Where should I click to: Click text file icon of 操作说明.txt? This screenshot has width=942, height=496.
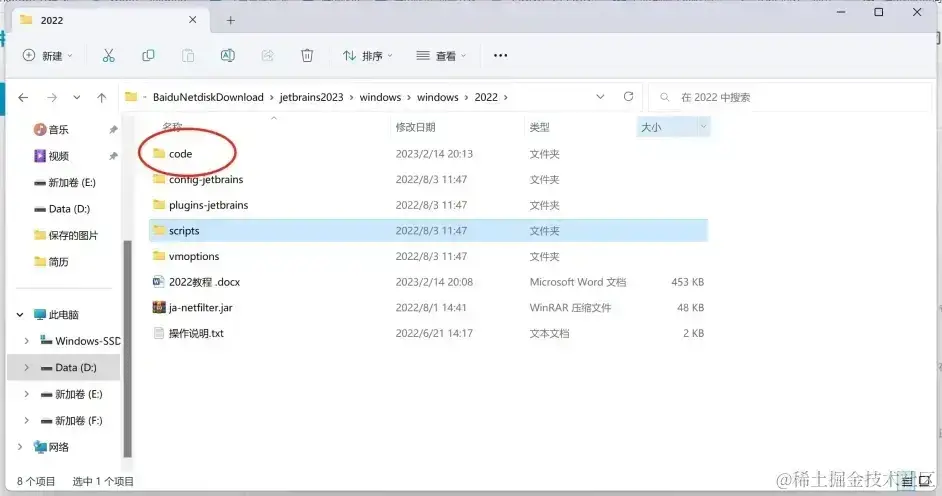(x=159, y=333)
